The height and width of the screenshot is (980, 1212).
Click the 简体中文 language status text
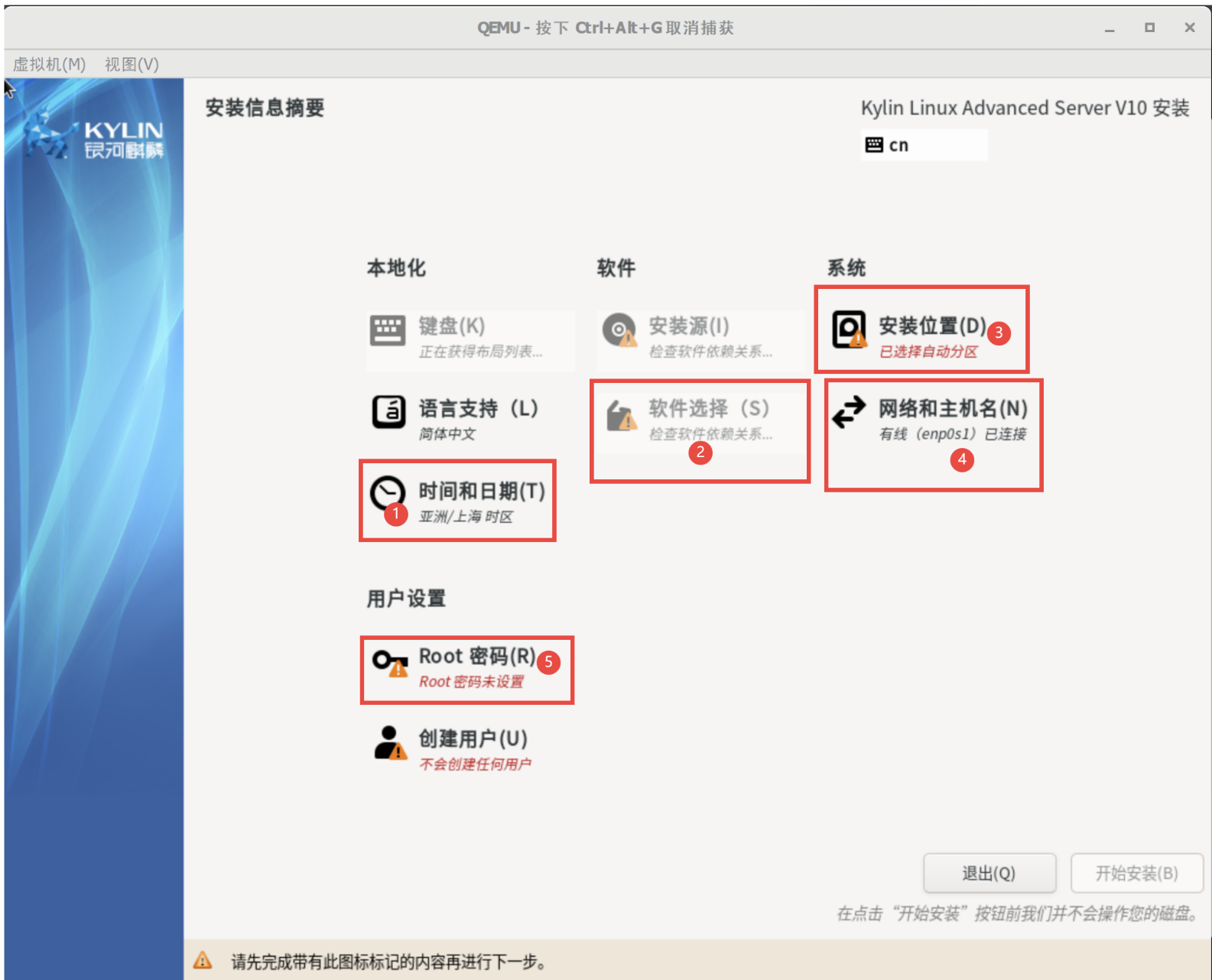coord(447,434)
